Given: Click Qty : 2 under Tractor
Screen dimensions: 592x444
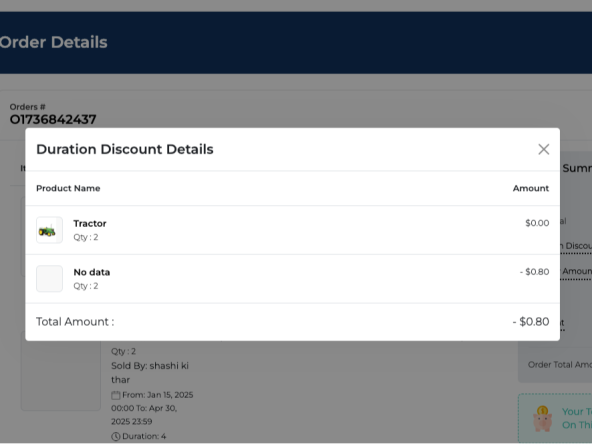Looking at the screenshot, I should 86,237.
